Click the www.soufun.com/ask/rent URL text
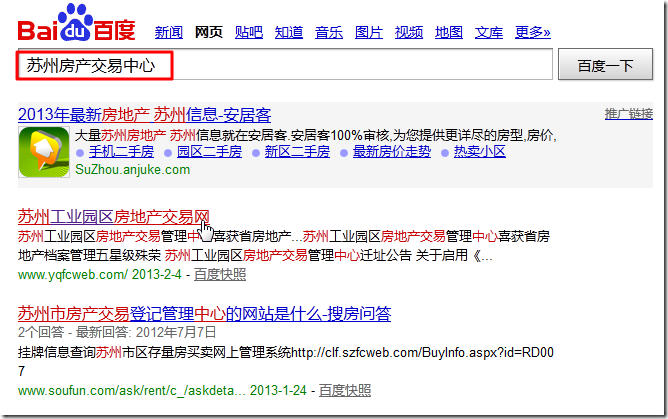This screenshot has height=419, width=668. coord(162,390)
